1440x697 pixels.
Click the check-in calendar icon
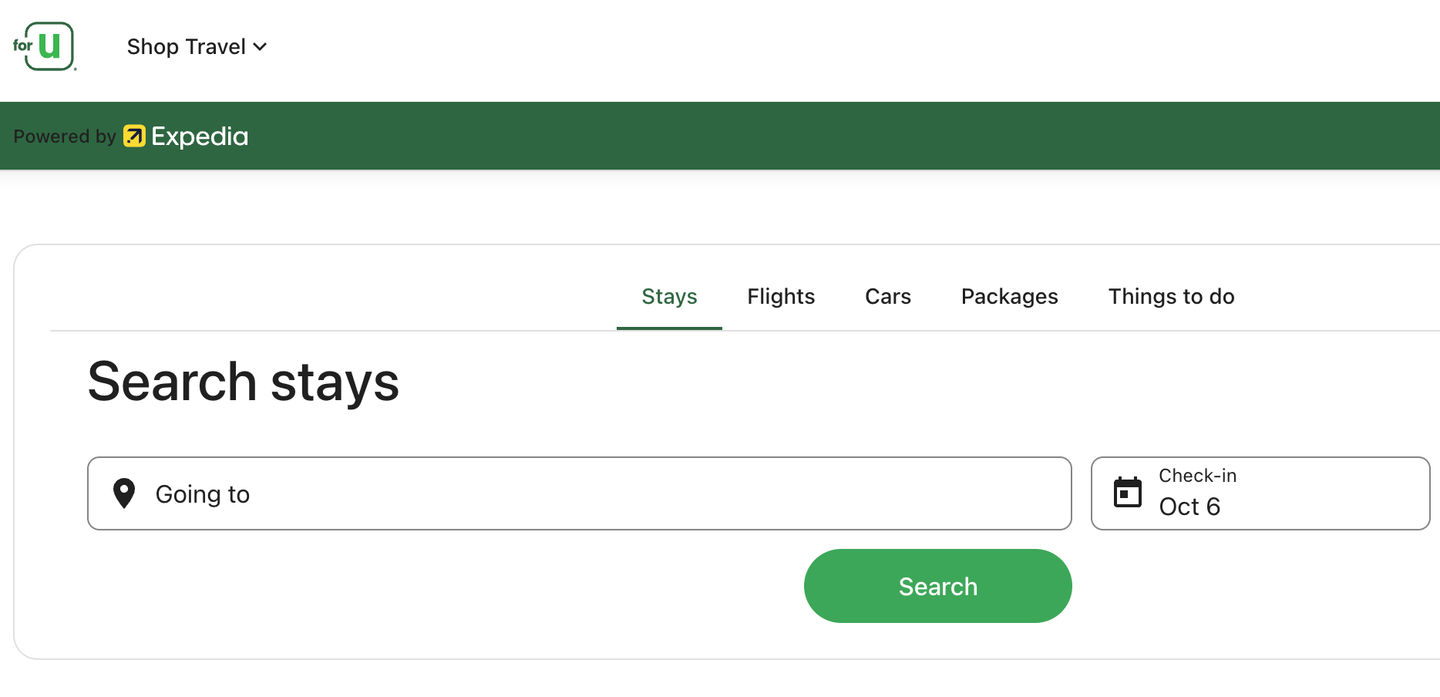1128,493
